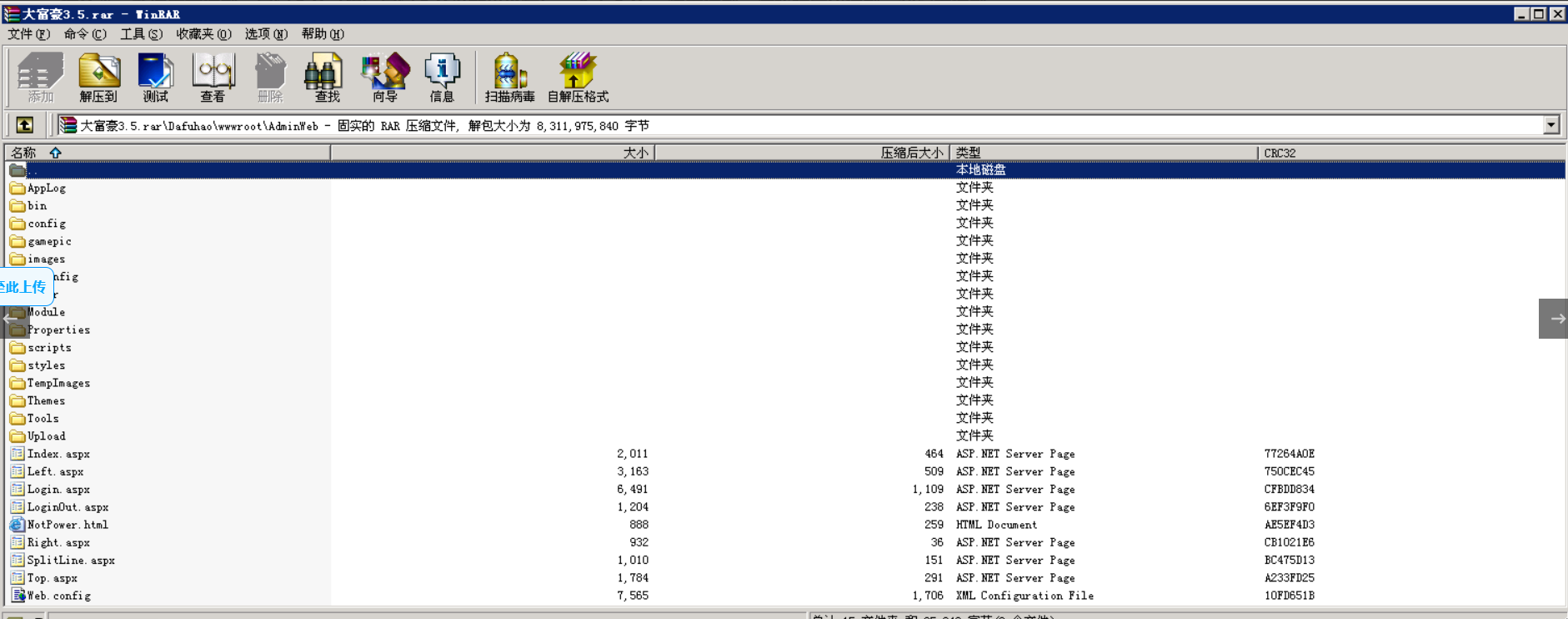The image size is (1568, 619).
Task: Click the CRC32 value 77264A0E
Action: coord(1290,454)
